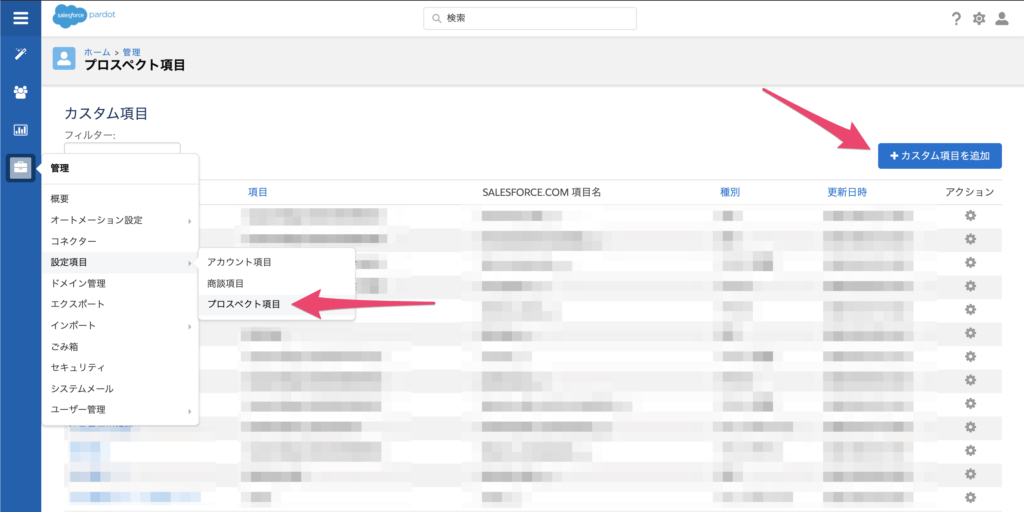Open the reports chart sidebar icon
This screenshot has height=512, width=1024.
20,130
